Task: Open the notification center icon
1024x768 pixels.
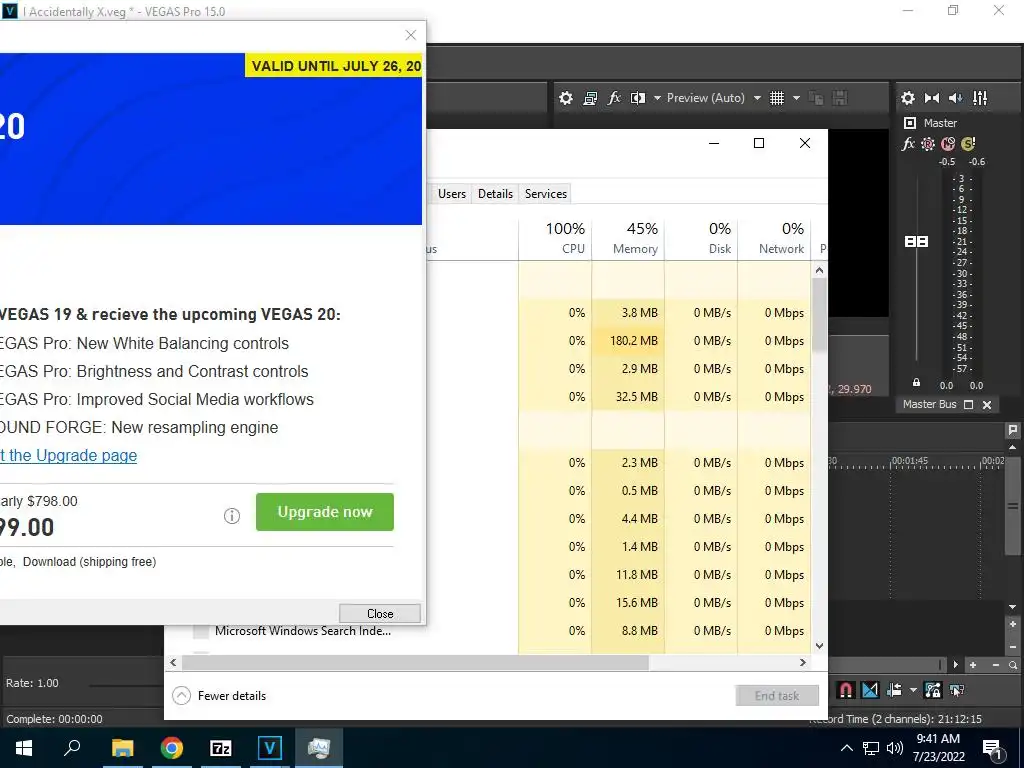Action: 992,748
